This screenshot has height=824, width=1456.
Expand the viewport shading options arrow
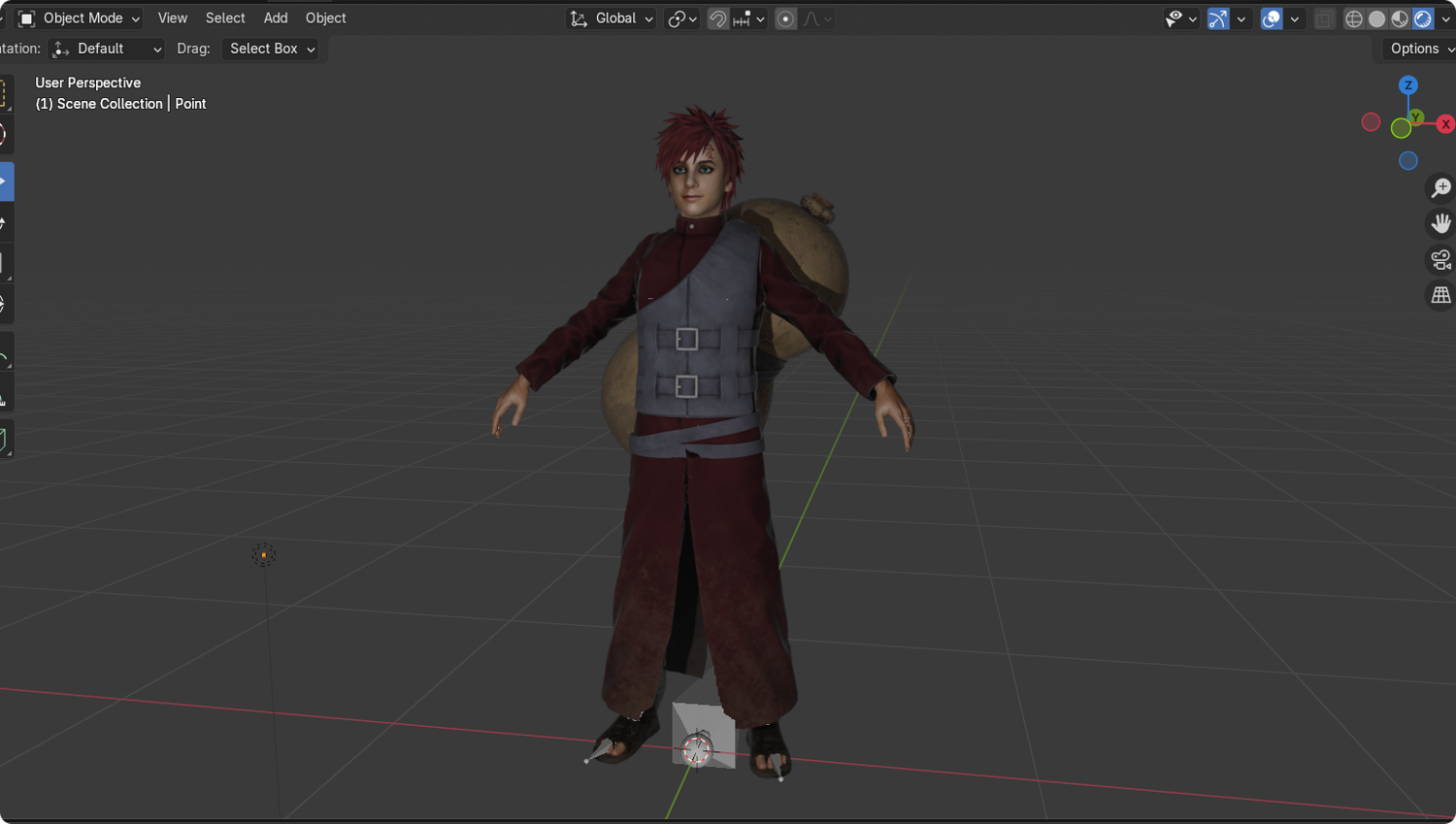pos(1445,18)
